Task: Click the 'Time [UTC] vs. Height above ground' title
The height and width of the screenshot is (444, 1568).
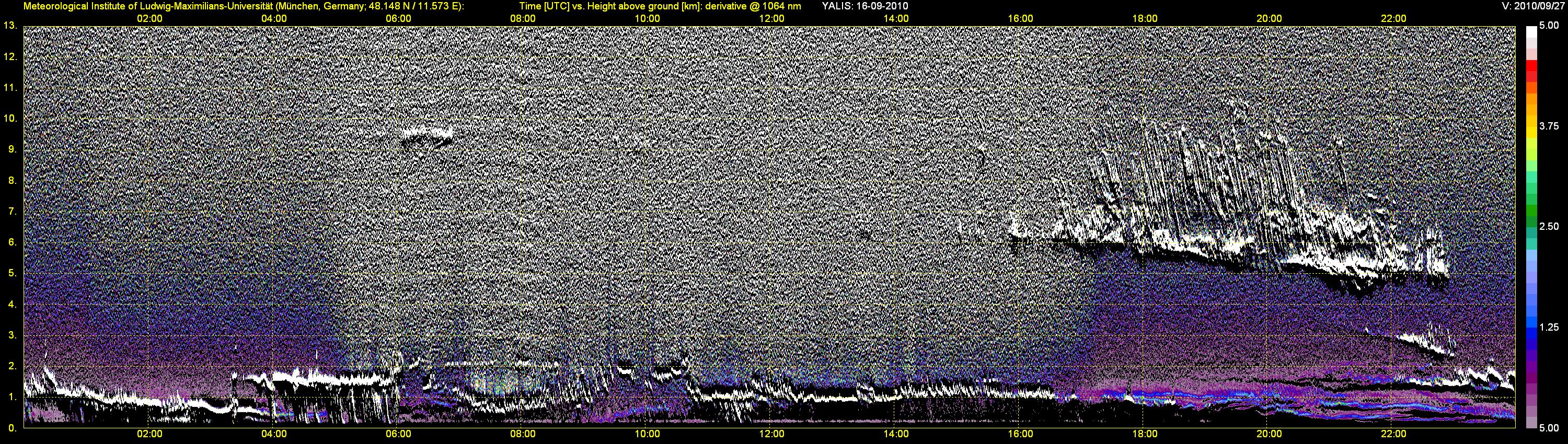Action: coord(660,6)
